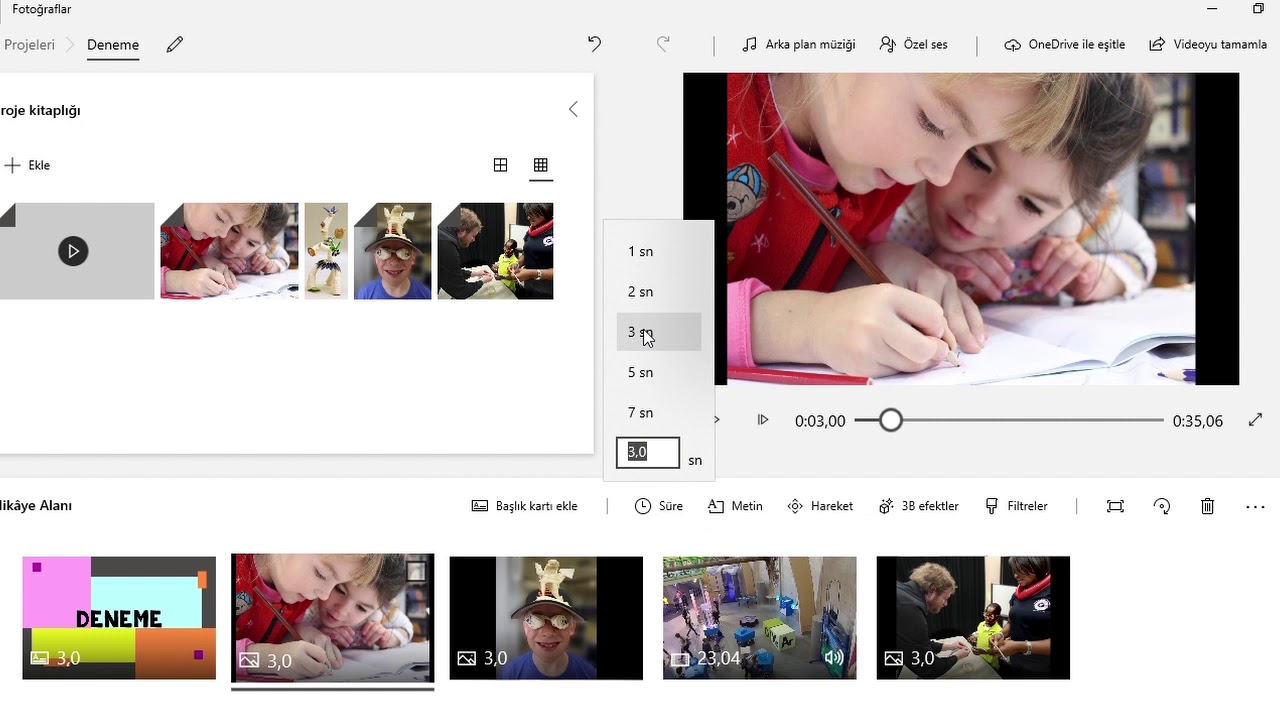
Task: Select the boy with goggles storyboard clip
Action: [546, 618]
